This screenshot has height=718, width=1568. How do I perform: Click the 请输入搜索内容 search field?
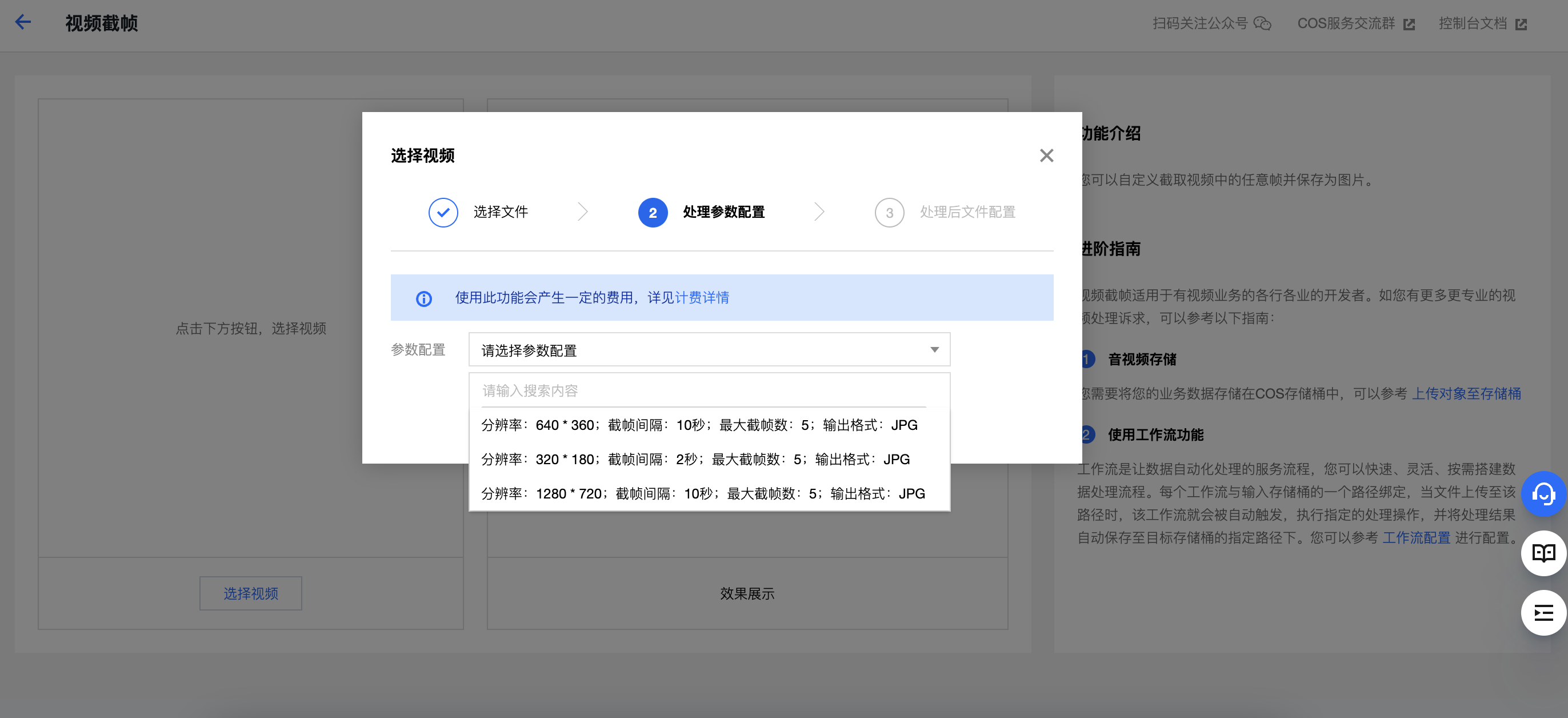click(703, 390)
